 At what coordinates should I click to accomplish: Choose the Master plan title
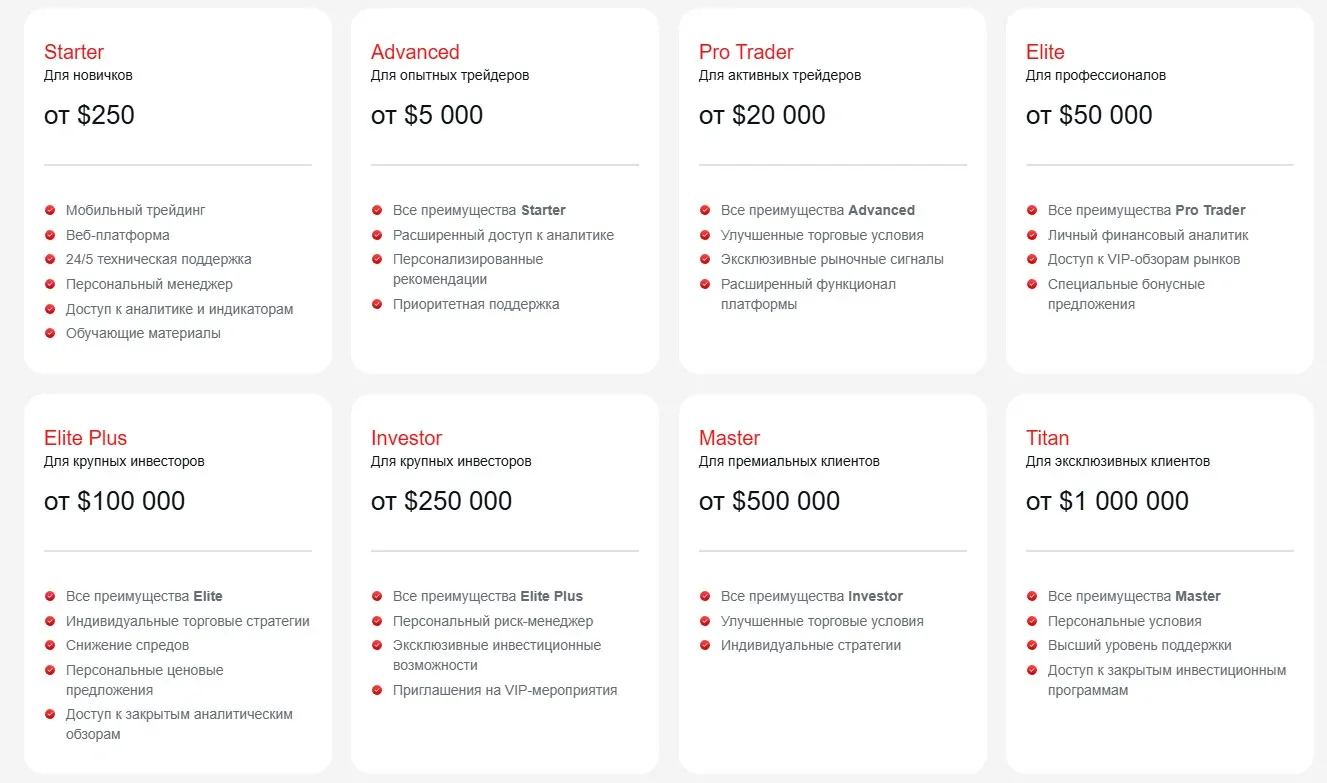[729, 438]
